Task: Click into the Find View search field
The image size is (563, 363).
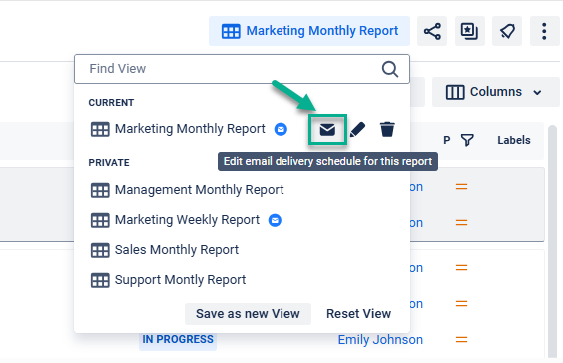Action: pyautogui.click(x=242, y=69)
